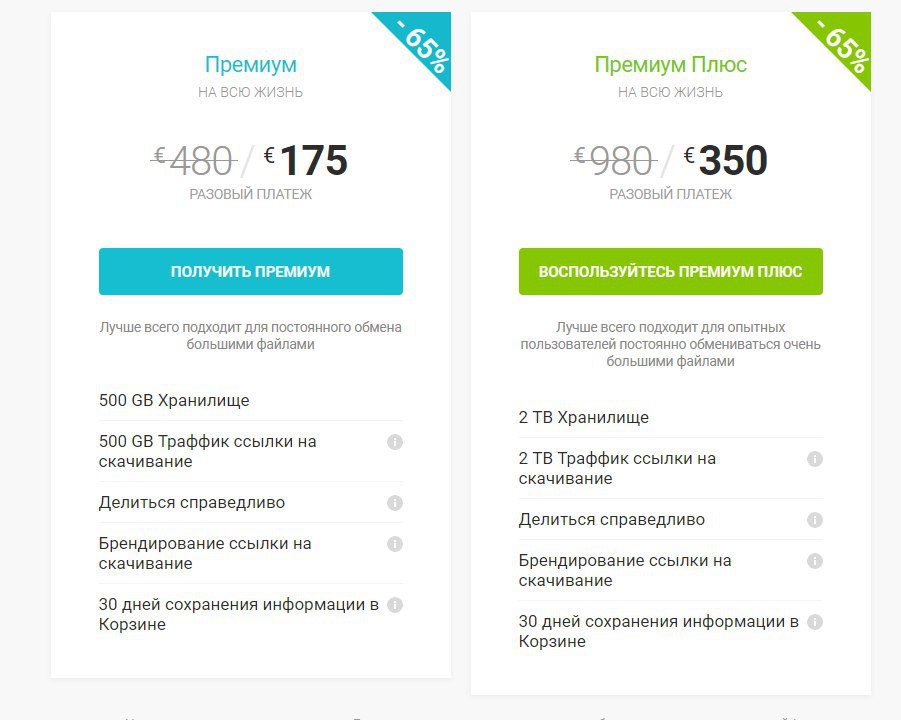Screen dimensions: 901x720
Task: Open Премиум Плюс '30 дней сохранения' info icon
Action: [815, 622]
